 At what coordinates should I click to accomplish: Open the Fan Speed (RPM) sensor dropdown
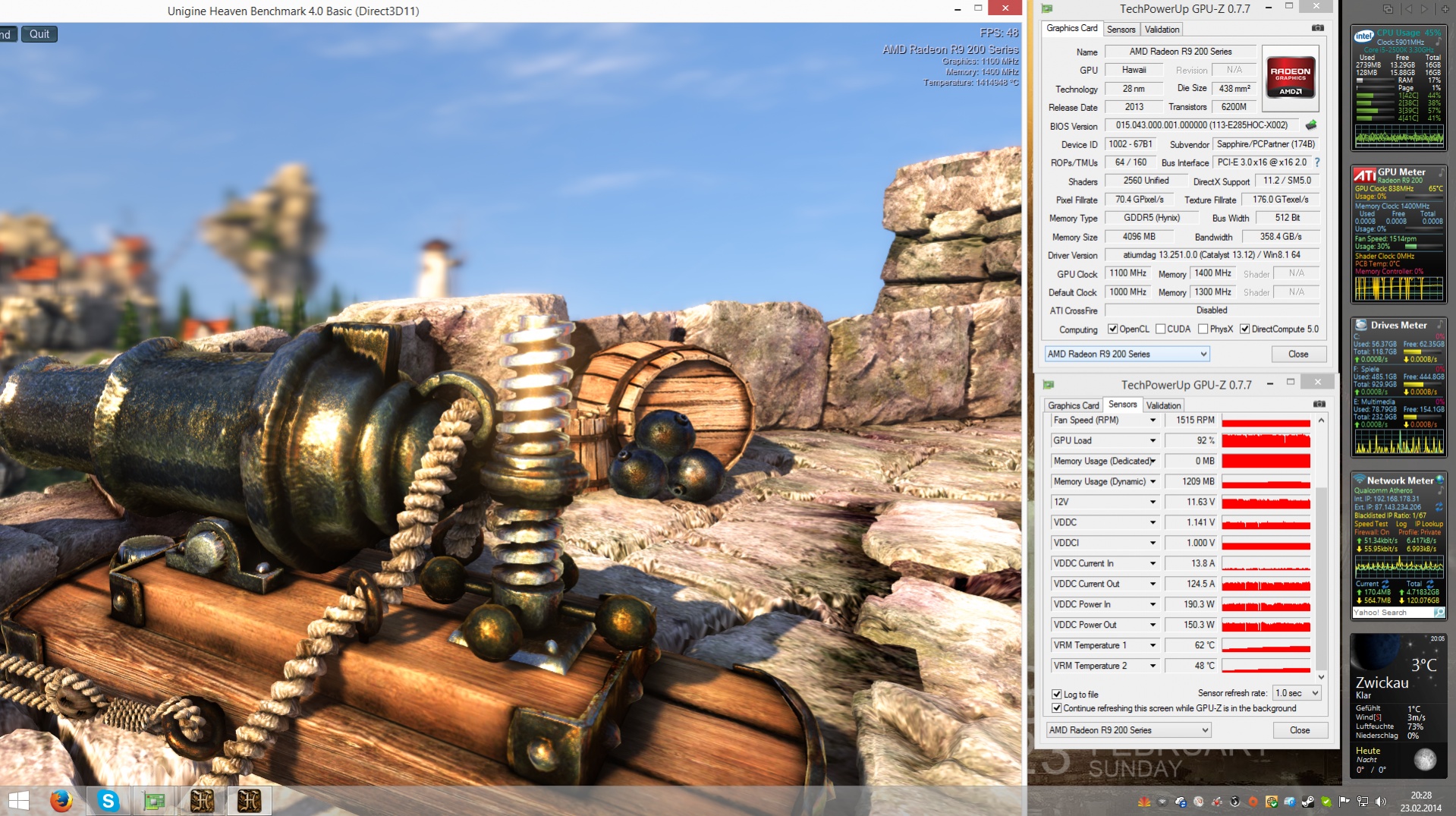[1153, 421]
